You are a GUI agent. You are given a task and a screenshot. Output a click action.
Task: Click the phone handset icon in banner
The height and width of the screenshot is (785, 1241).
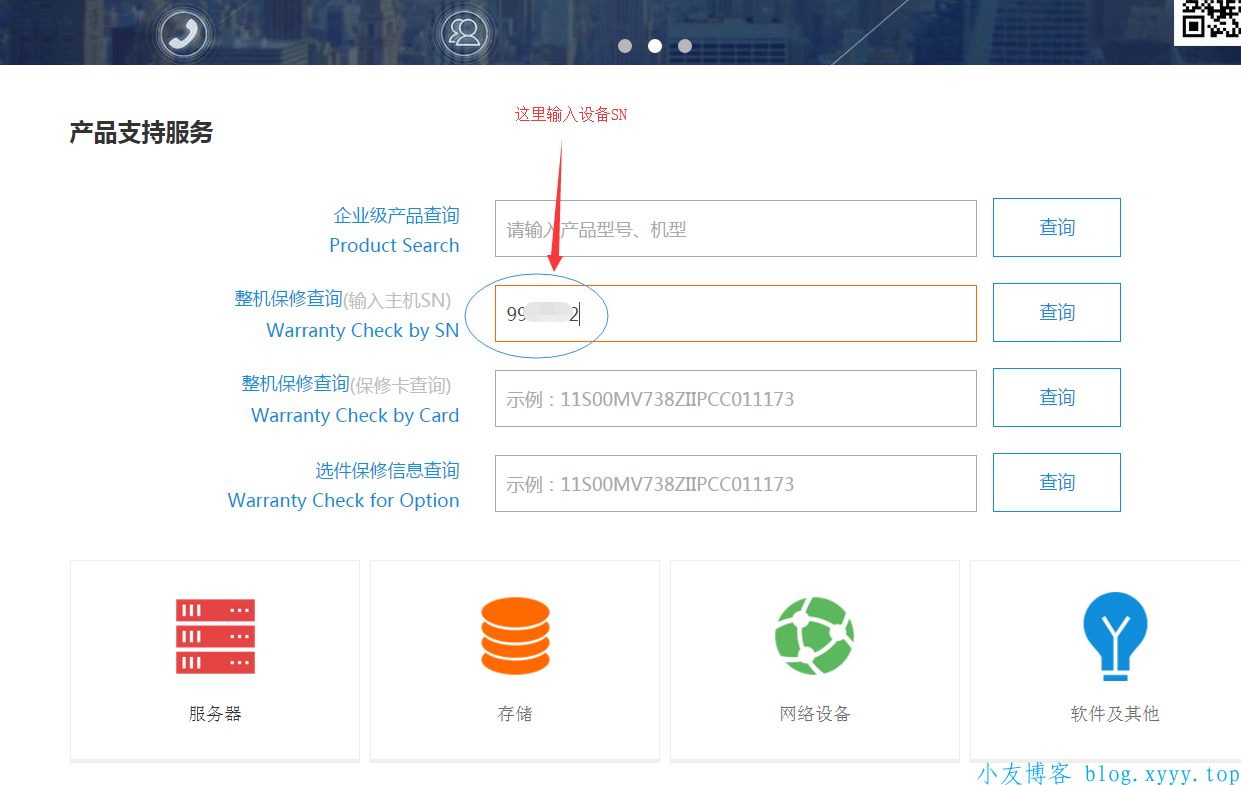click(184, 33)
